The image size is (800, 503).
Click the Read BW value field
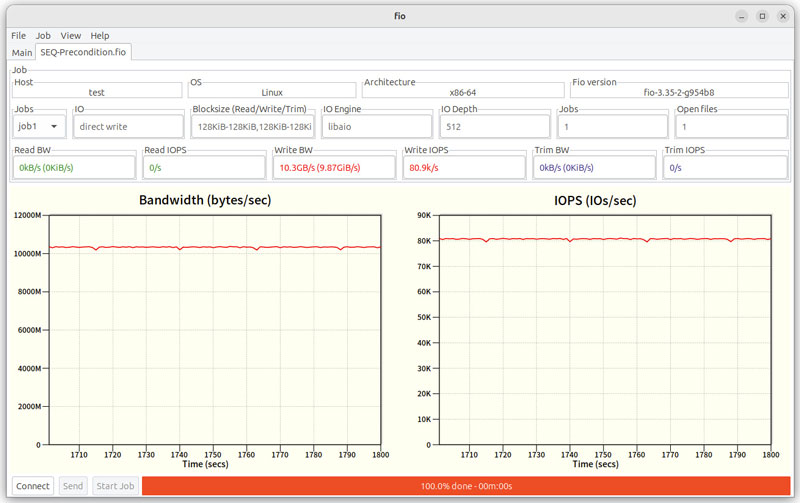point(73,168)
